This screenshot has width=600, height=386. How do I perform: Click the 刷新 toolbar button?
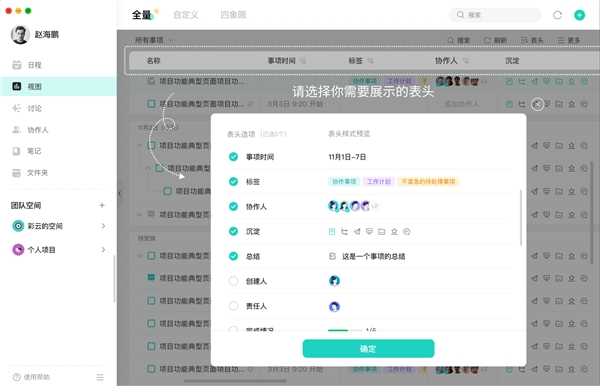point(495,40)
